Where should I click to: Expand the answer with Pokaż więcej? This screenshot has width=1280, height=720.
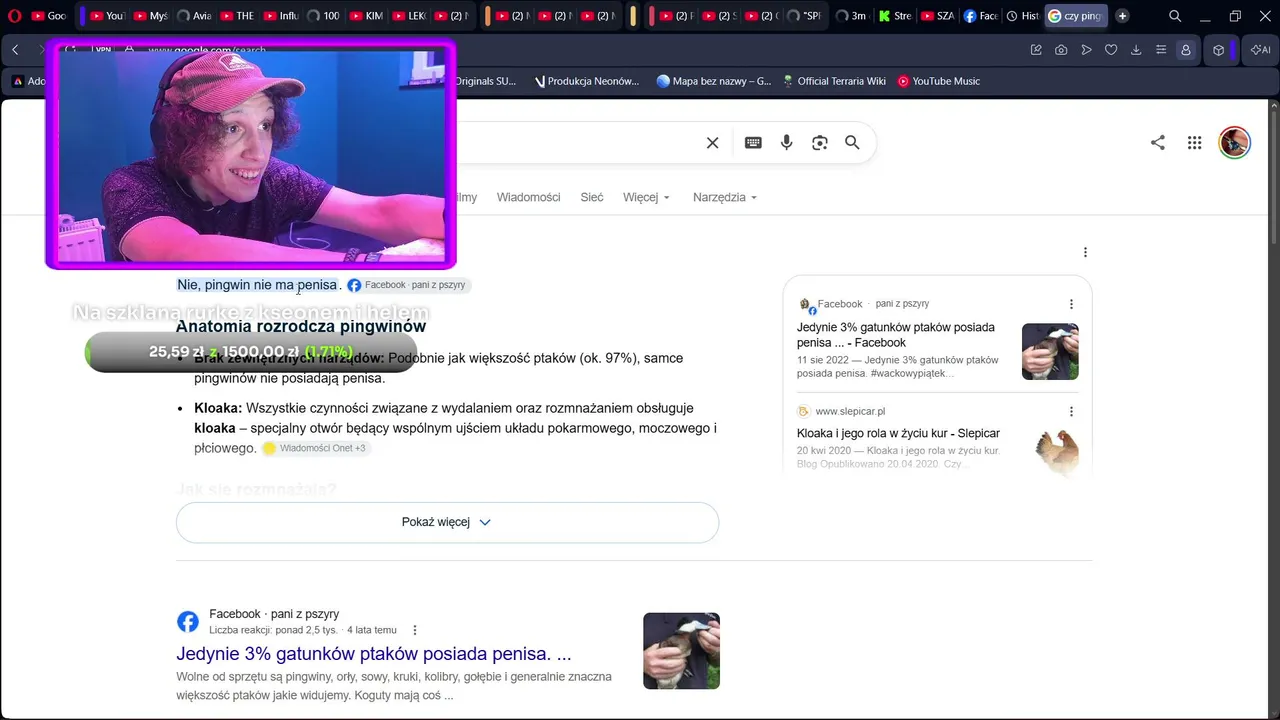447,522
